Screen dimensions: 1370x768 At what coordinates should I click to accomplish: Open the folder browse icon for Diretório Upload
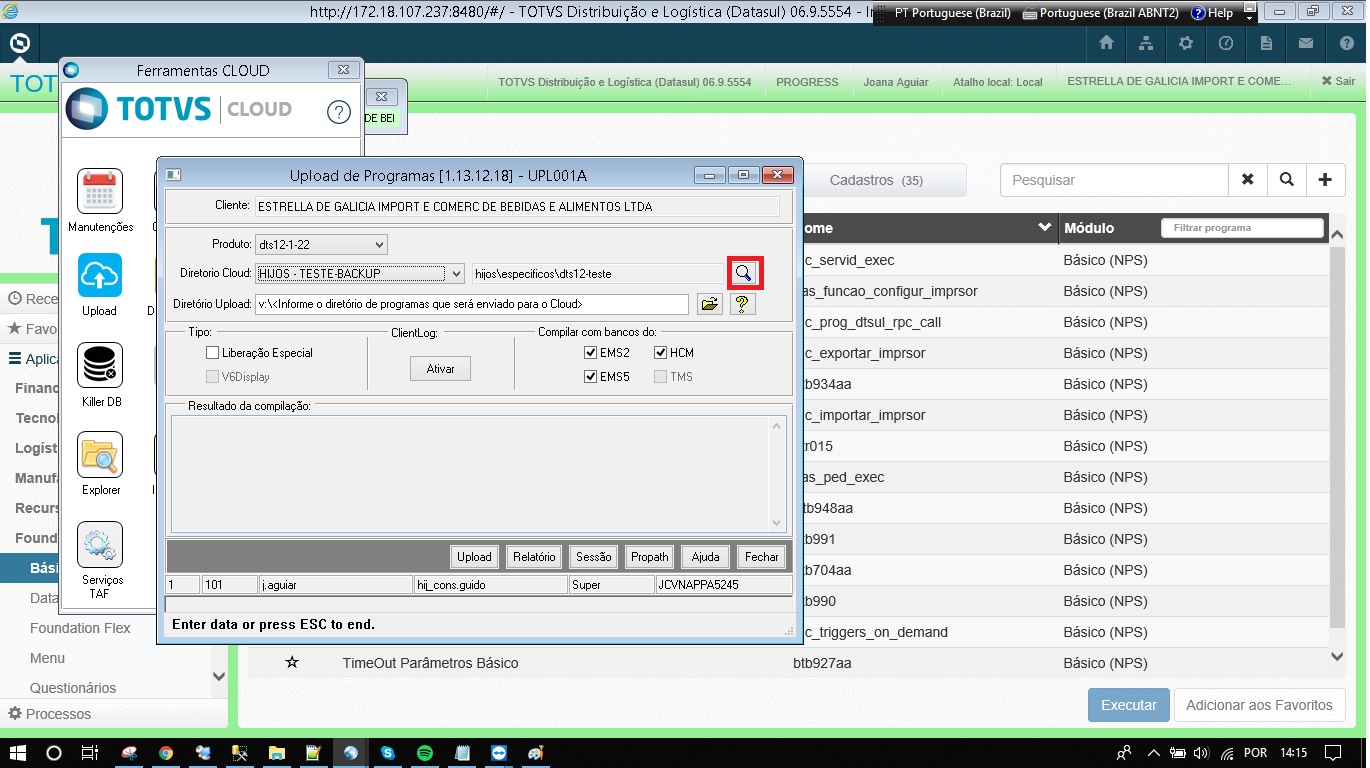point(709,304)
